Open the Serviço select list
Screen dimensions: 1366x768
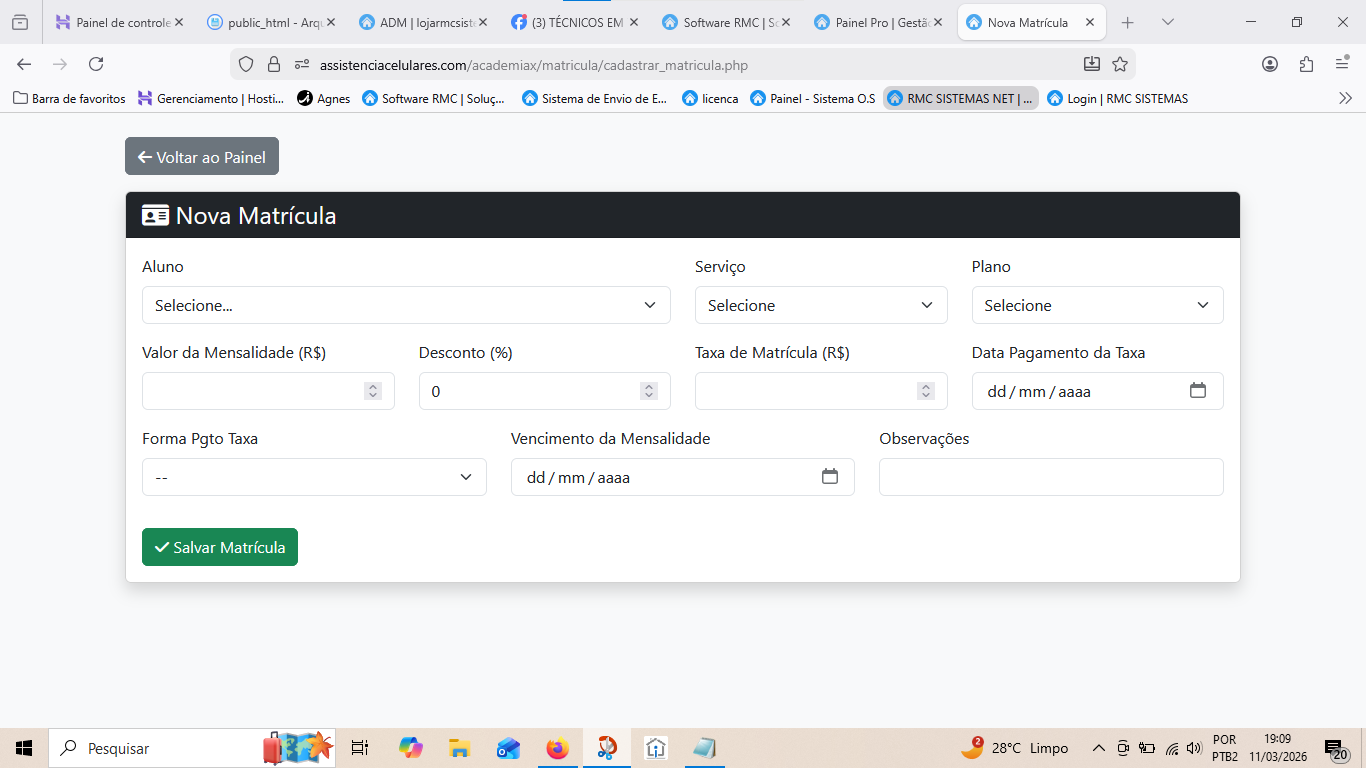tap(820, 305)
